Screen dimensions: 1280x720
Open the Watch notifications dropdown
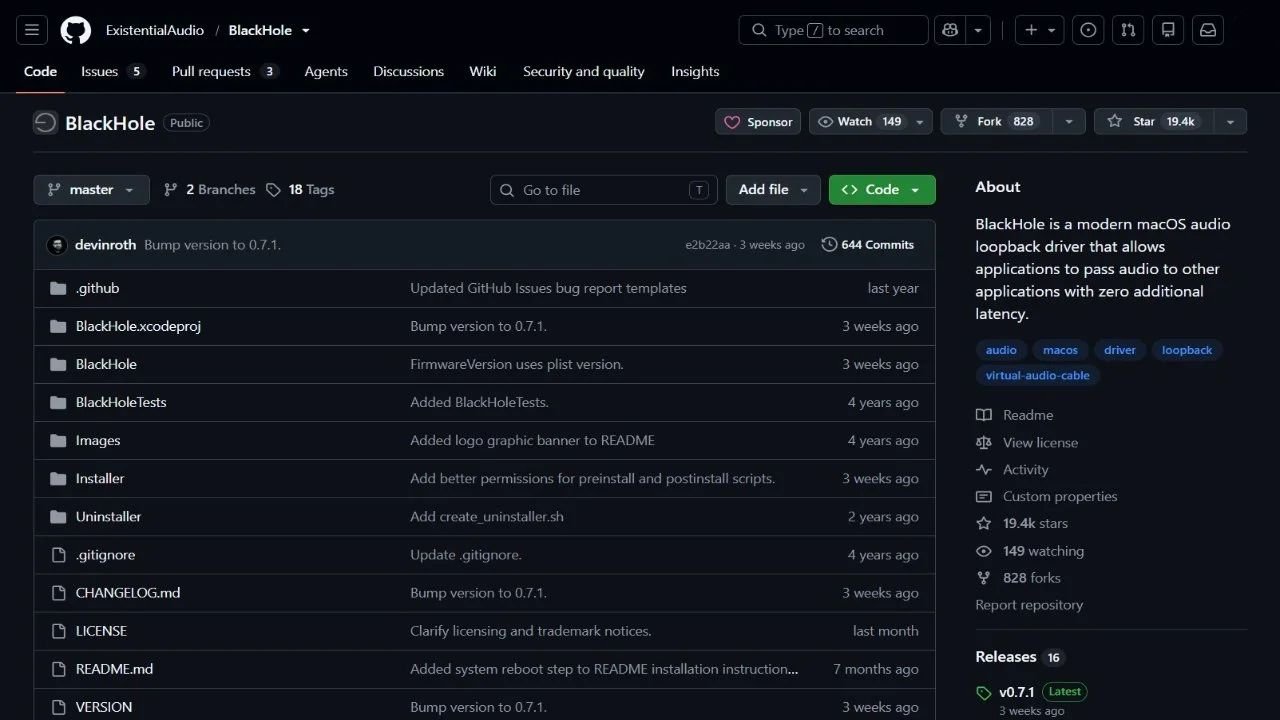pos(870,121)
